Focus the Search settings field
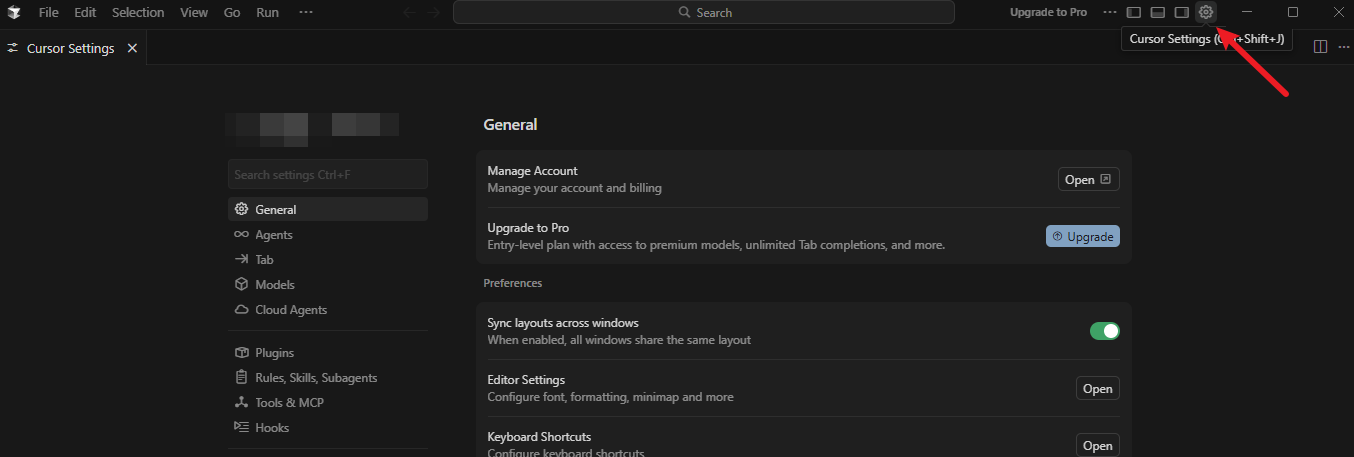 click(x=328, y=174)
